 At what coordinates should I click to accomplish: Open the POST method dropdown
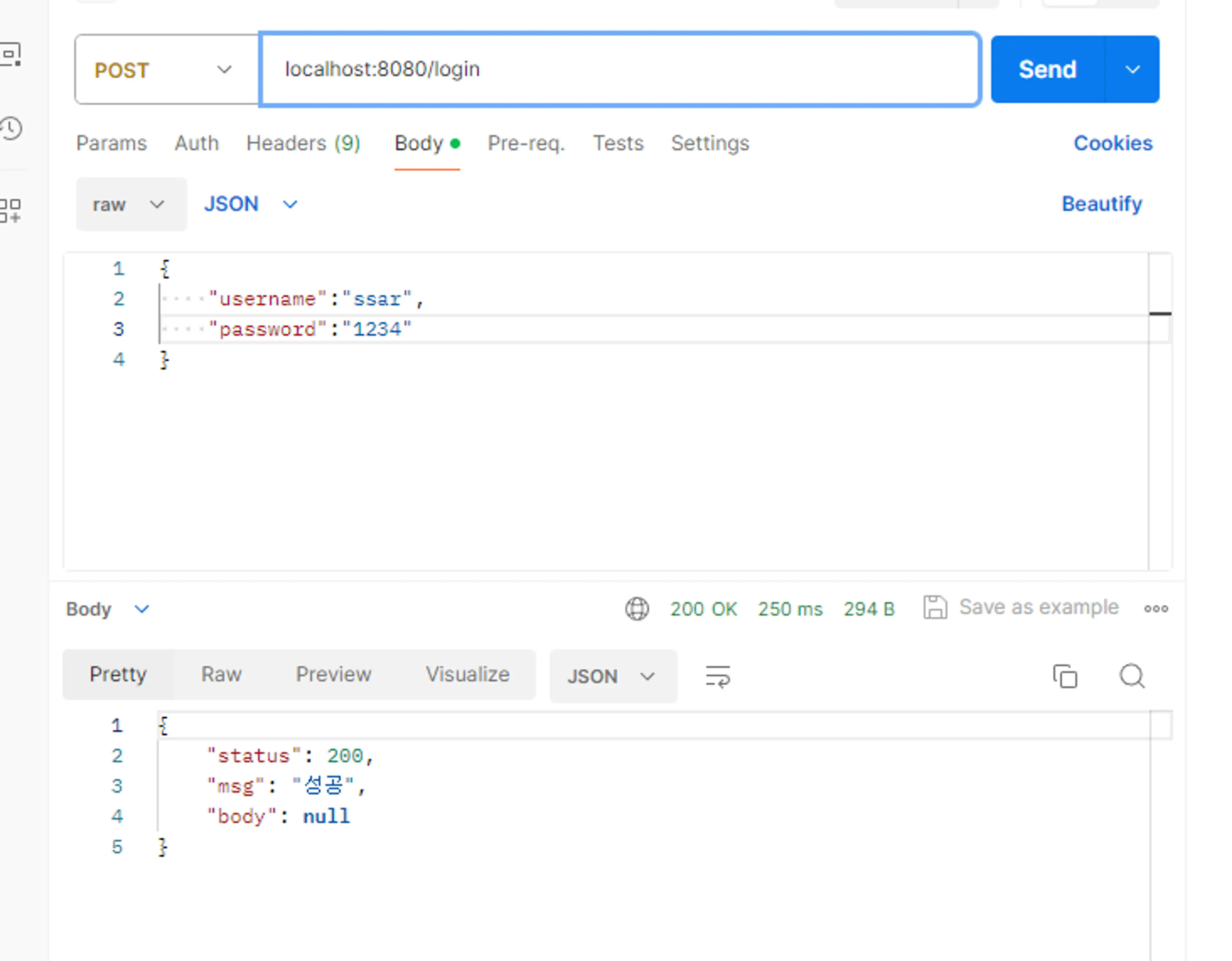pyautogui.click(x=167, y=69)
